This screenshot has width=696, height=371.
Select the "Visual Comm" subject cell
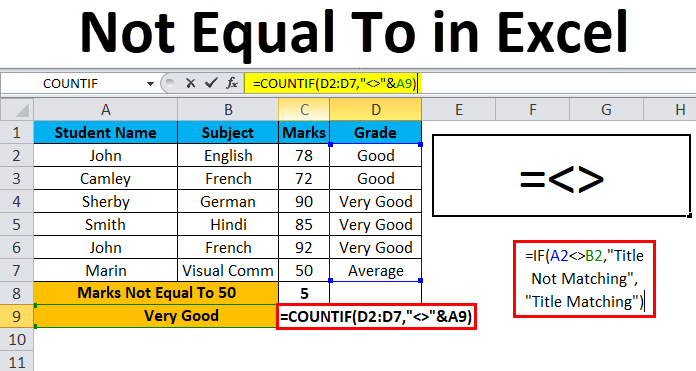[x=228, y=270]
